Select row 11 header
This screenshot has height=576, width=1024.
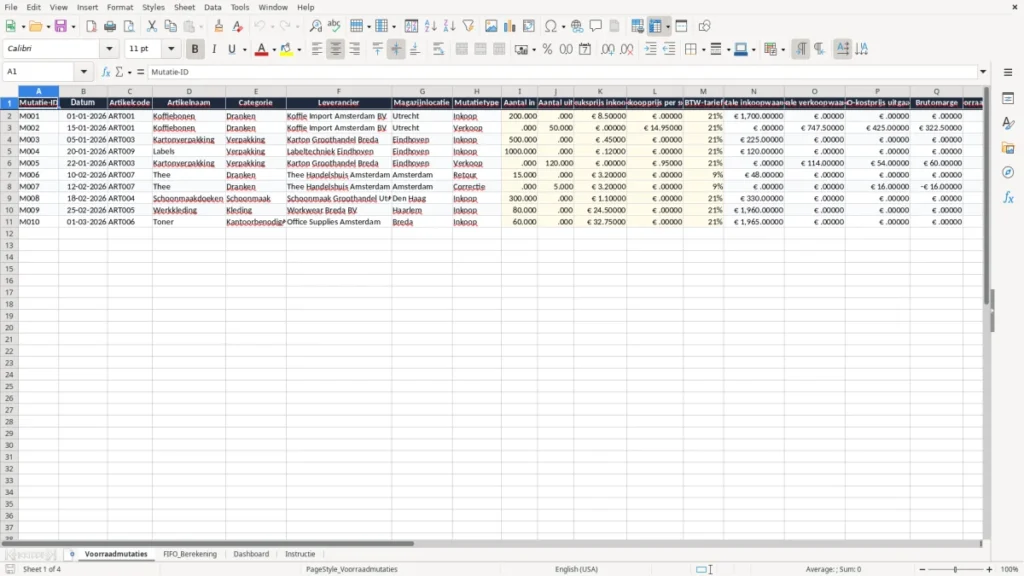click(x=9, y=222)
